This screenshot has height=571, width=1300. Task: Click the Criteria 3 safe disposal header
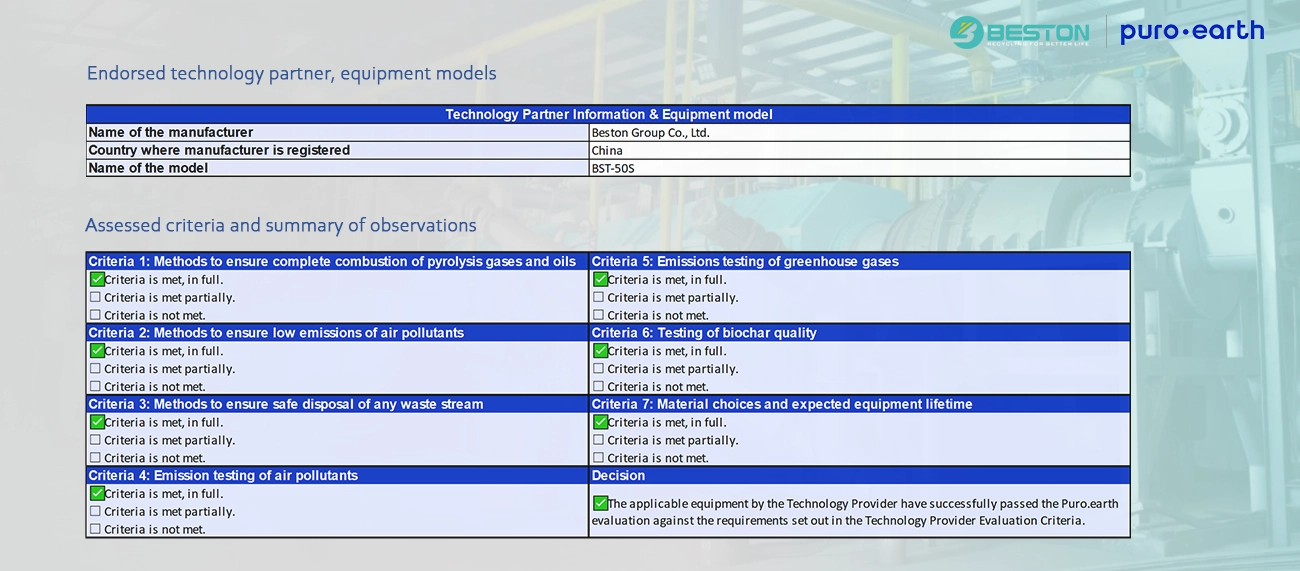(x=338, y=404)
